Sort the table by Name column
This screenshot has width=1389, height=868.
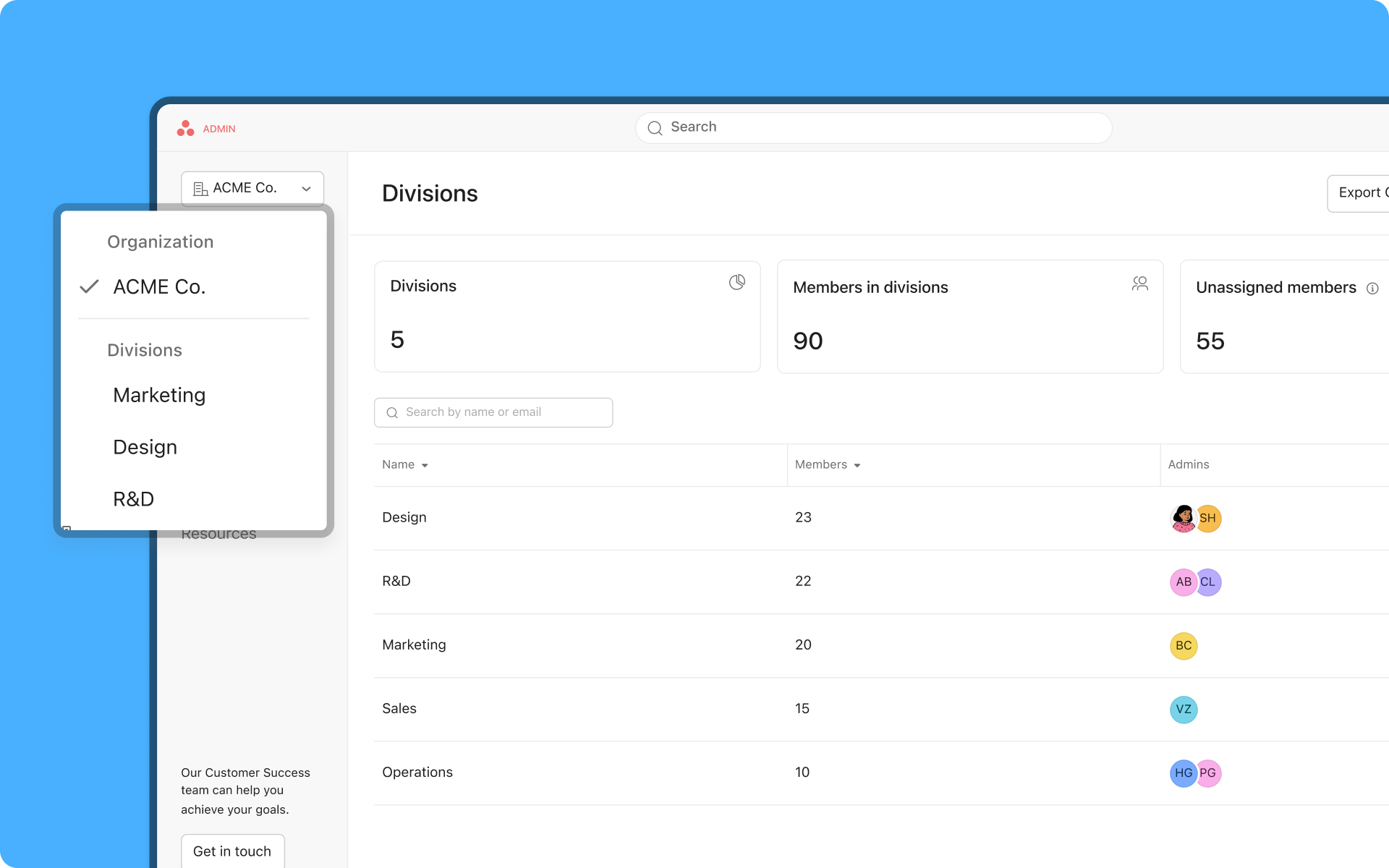pyautogui.click(x=404, y=464)
